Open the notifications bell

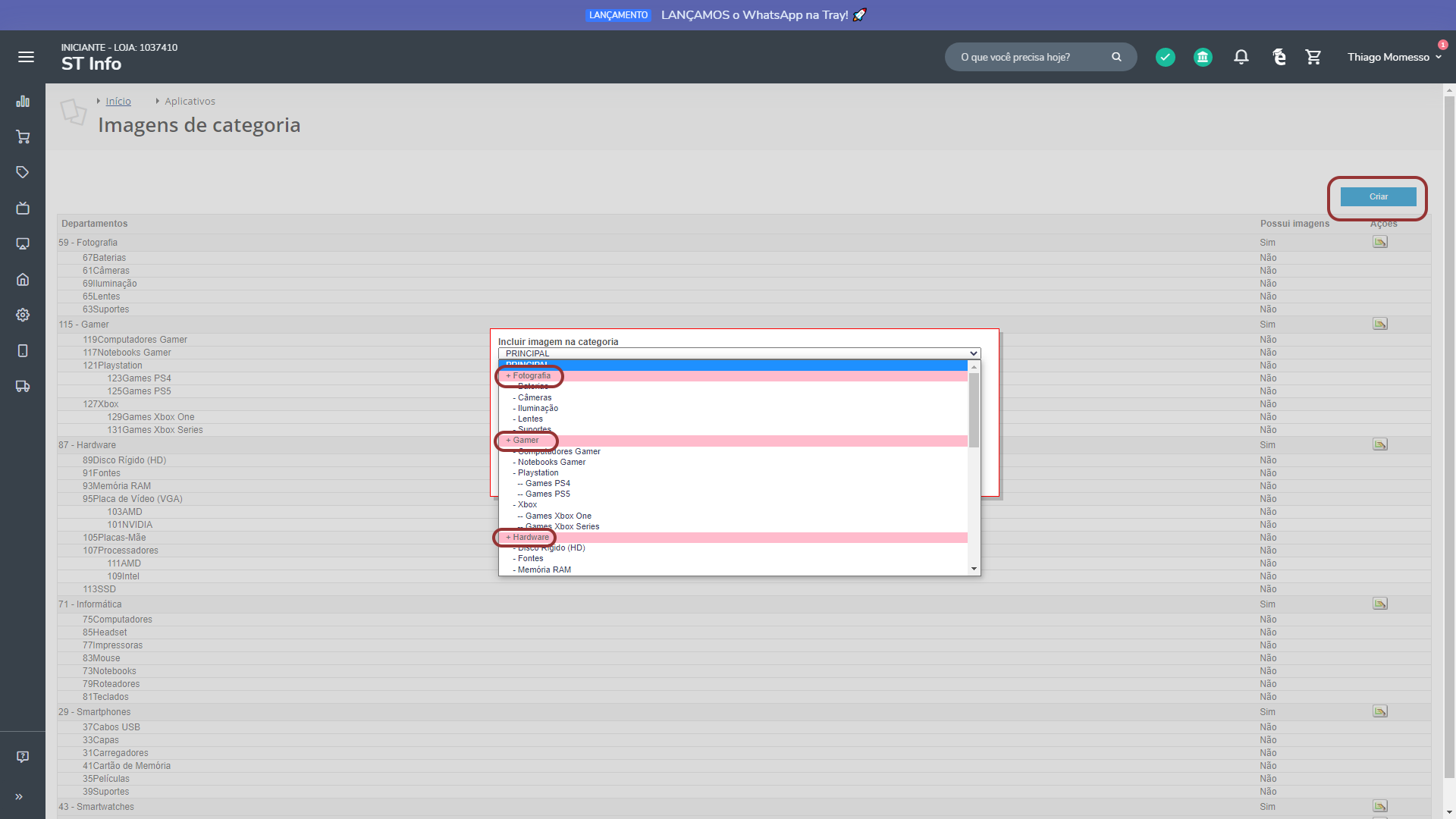(1241, 57)
